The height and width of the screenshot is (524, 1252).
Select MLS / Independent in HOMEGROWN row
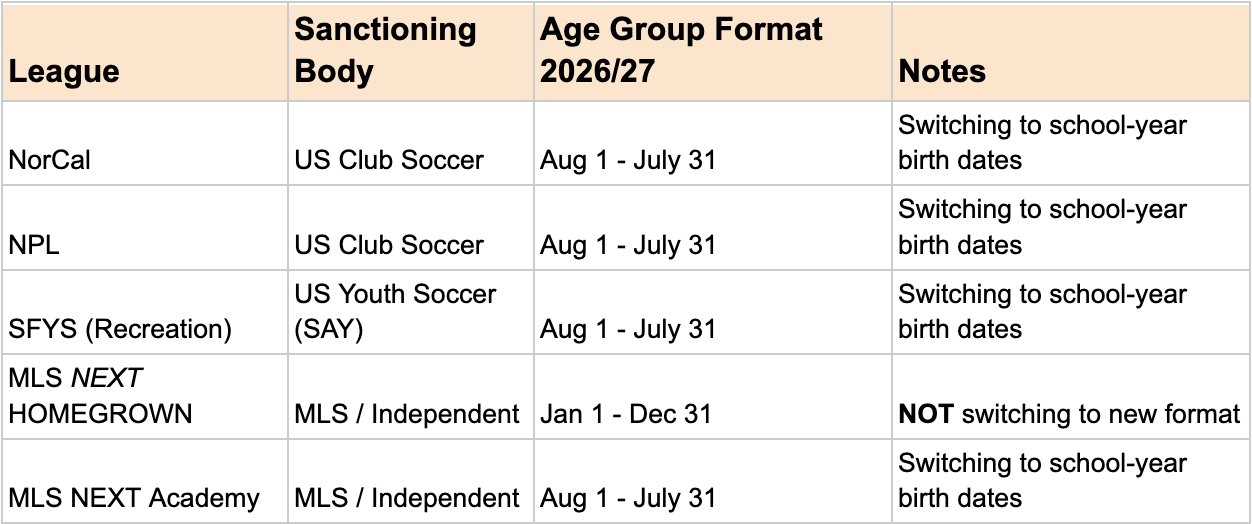[411, 396]
